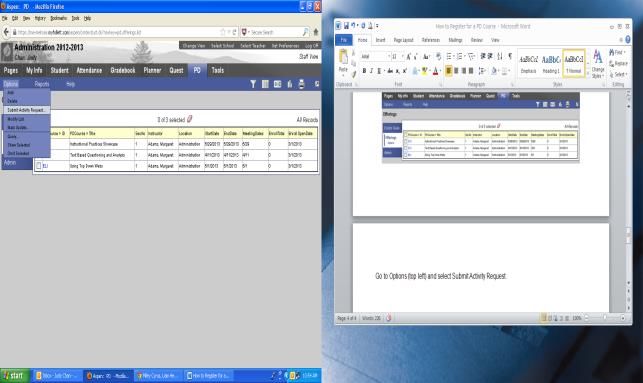Show paragraph marks with the pilcrow icon
This screenshot has height=383, width=643.
510,56
